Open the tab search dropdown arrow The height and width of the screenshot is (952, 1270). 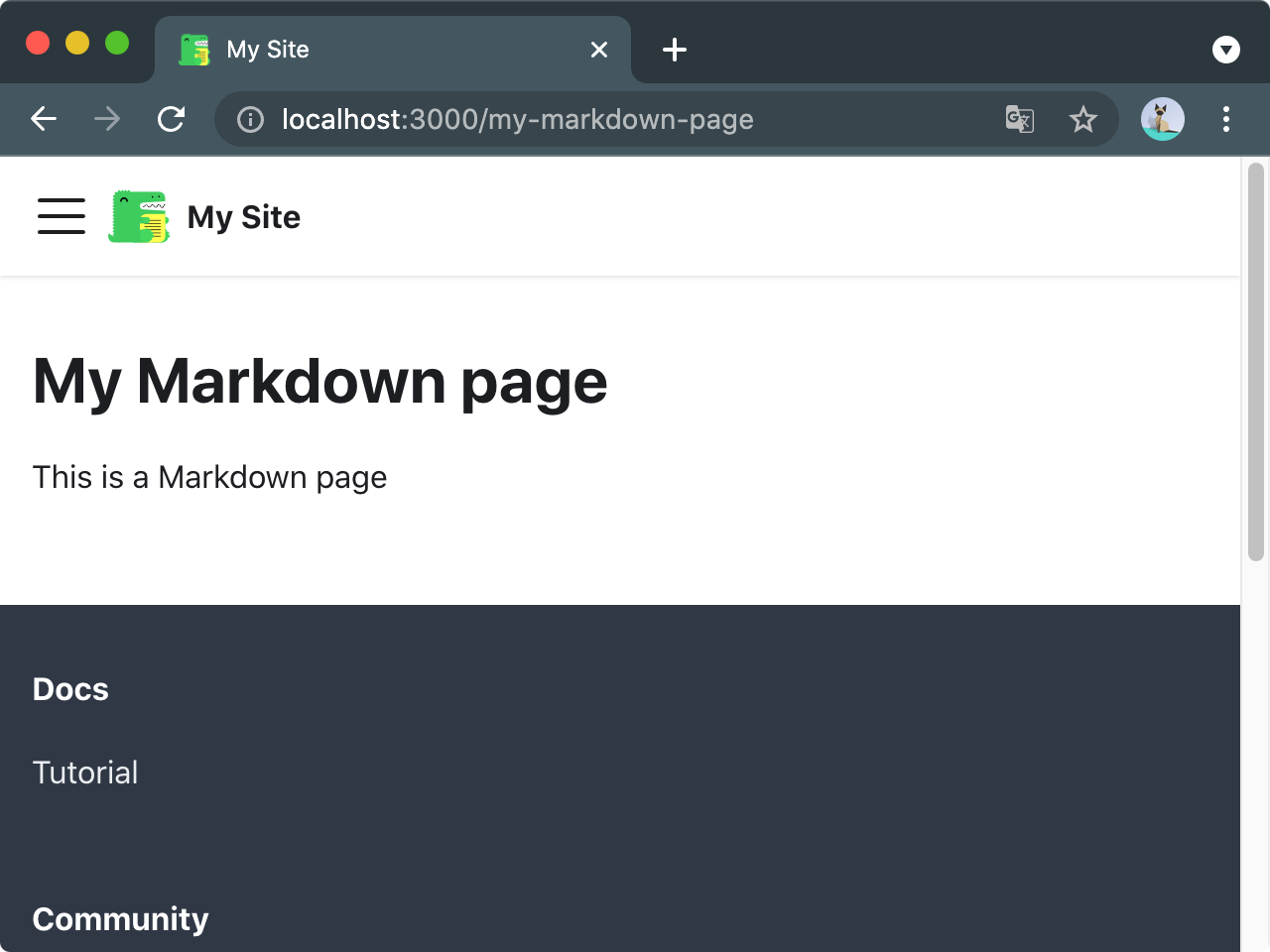(x=1226, y=50)
